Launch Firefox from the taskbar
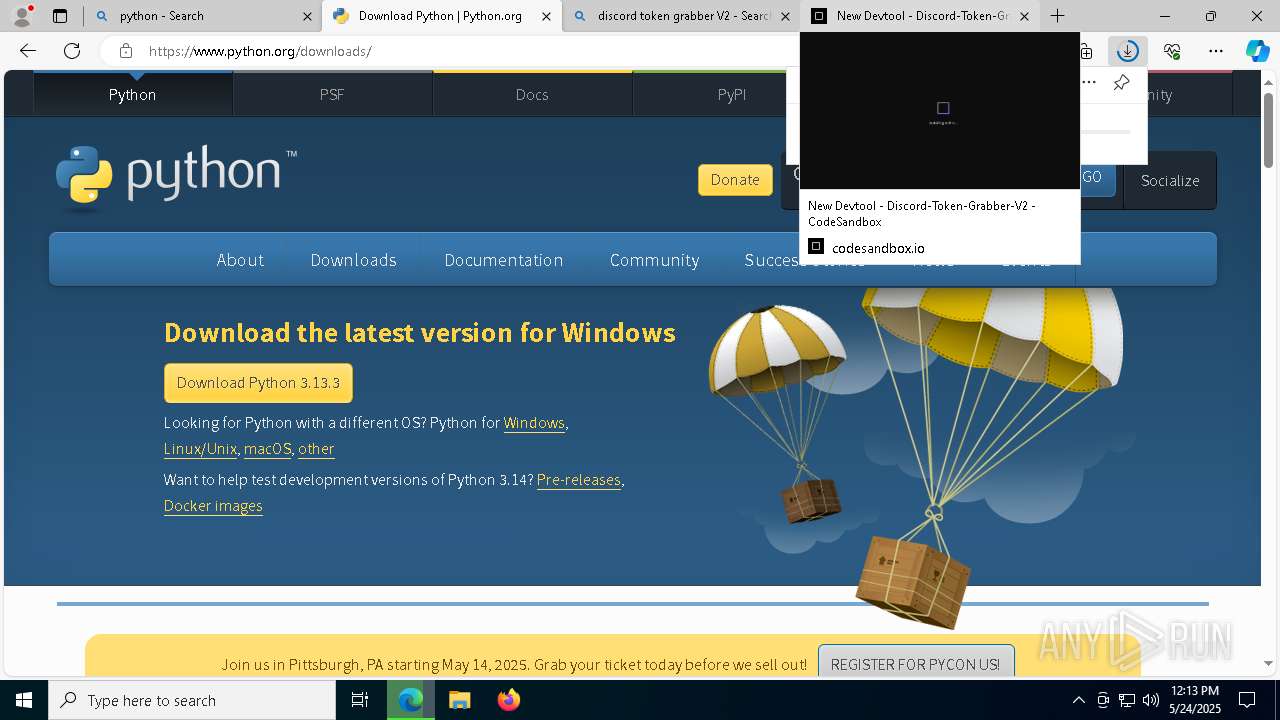The width and height of the screenshot is (1280, 720). click(508, 700)
